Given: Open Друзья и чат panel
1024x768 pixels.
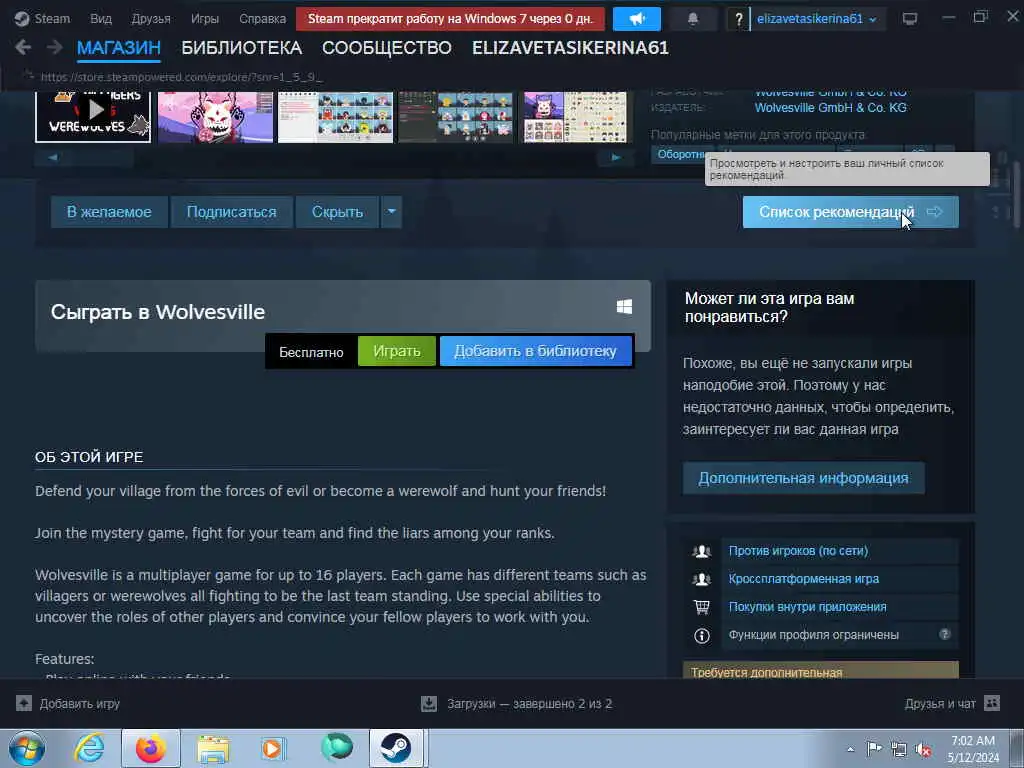Looking at the screenshot, I should (940, 703).
